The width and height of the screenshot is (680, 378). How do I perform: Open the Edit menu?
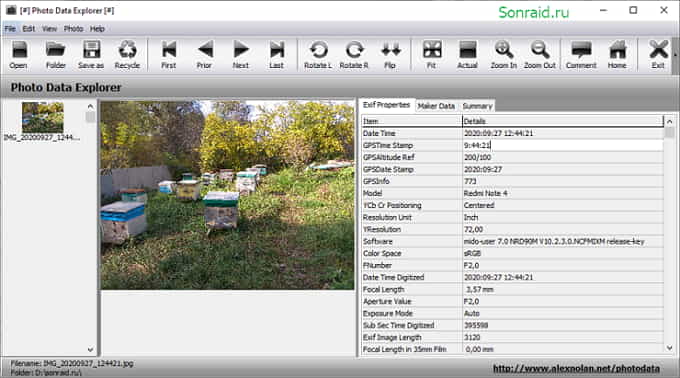(x=29, y=29)
